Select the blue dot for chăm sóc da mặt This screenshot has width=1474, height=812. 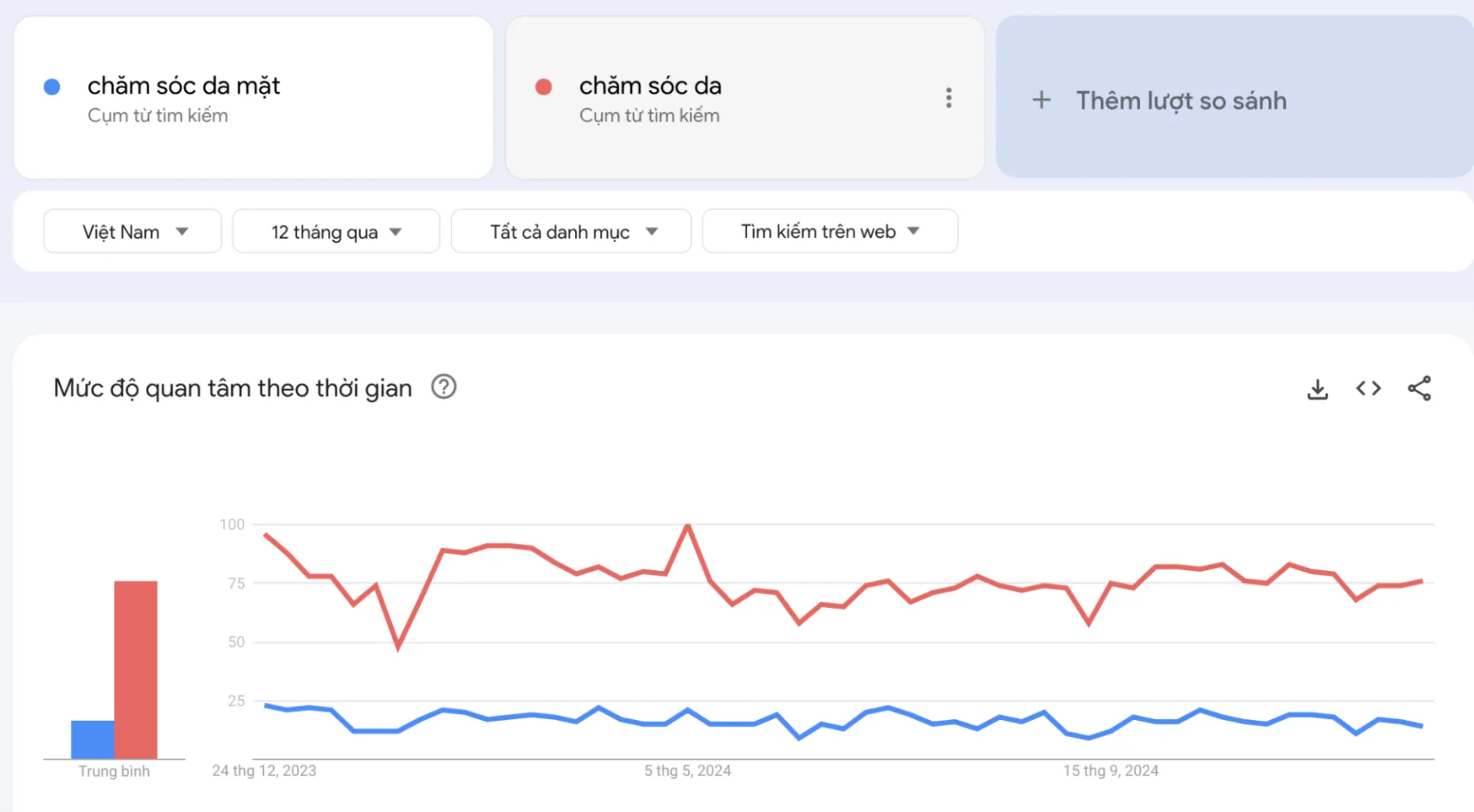coord(51,86)
